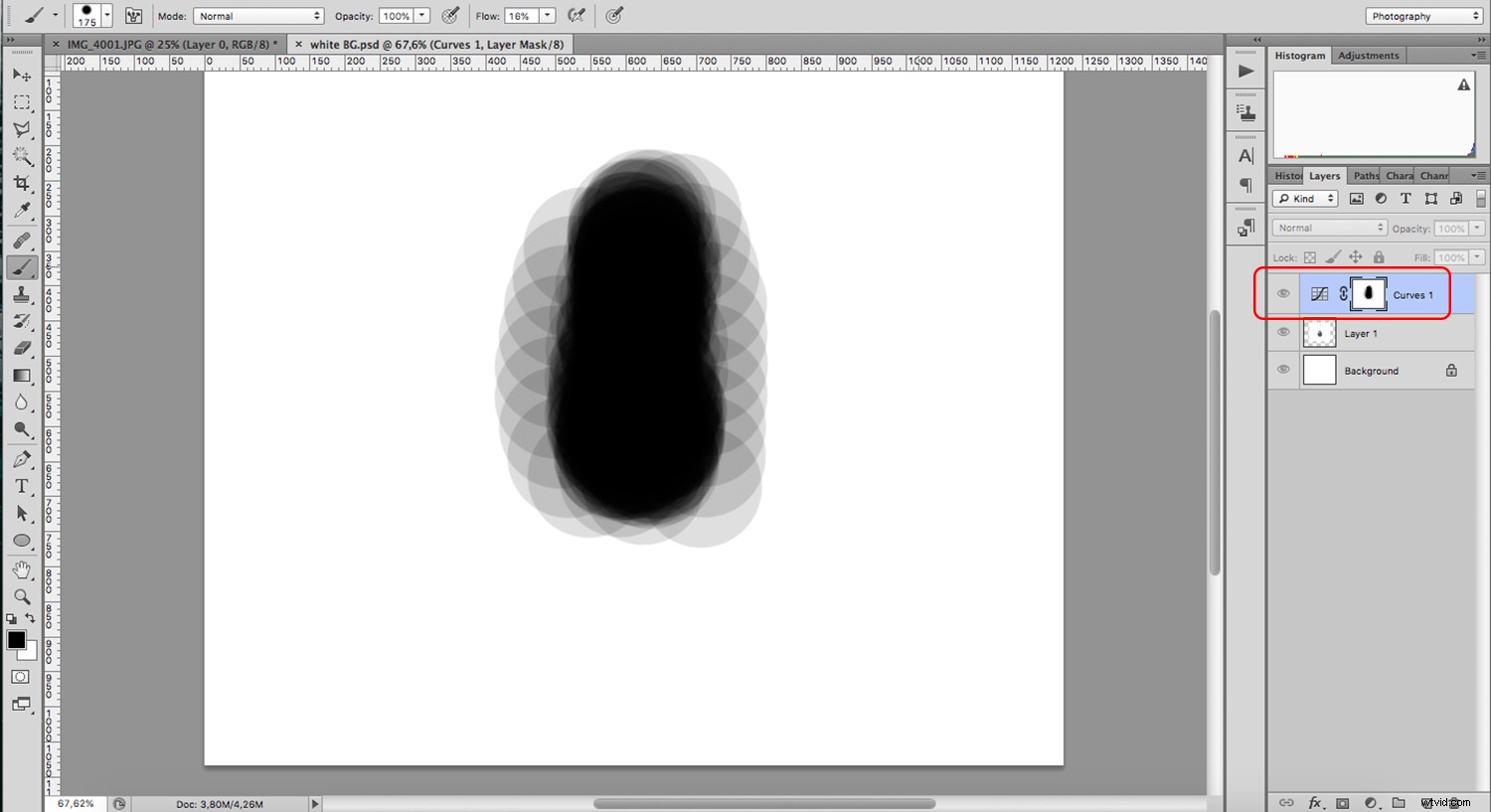Screen dimensions: 1491x812
Task: Toggle visibility of the Background layer
Action: (1283, 370)
